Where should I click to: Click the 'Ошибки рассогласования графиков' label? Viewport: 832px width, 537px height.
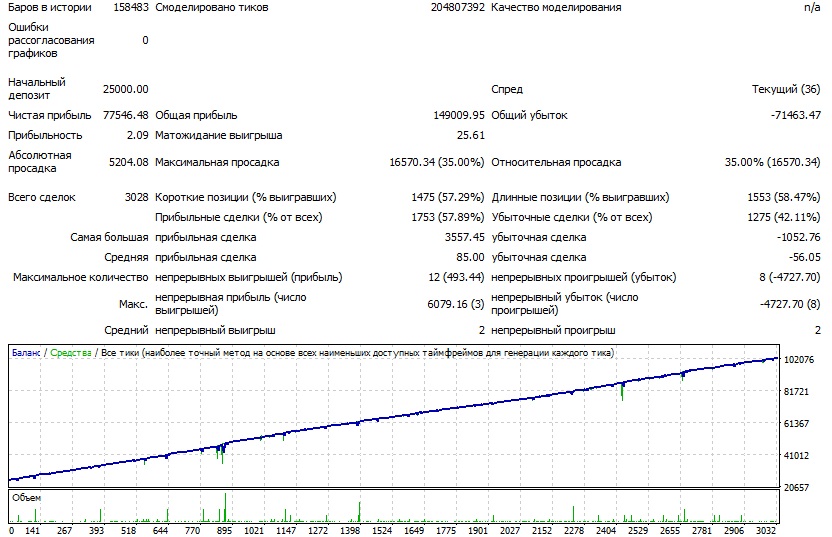tap(51, 40)
